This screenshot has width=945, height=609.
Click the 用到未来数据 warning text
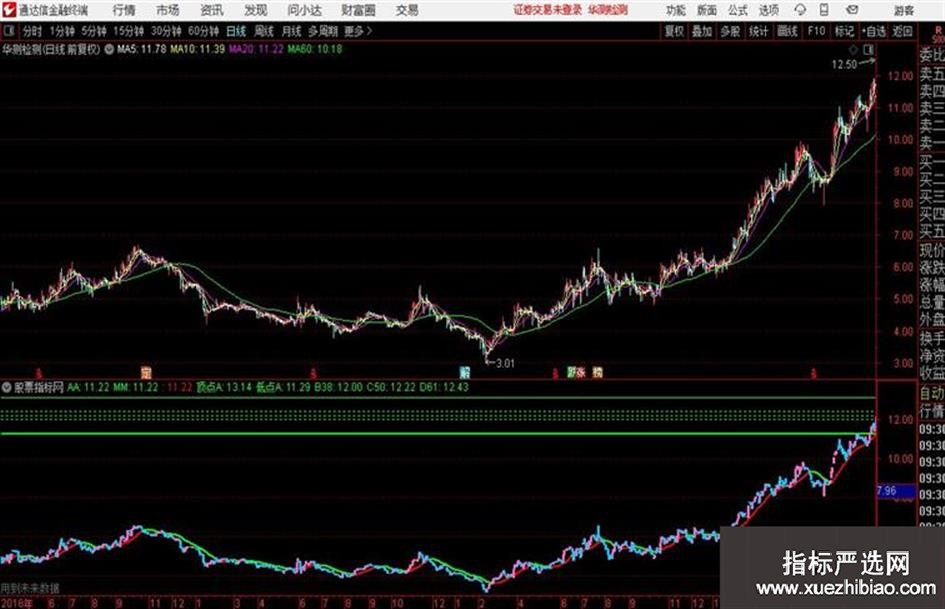tap(30, 588)
